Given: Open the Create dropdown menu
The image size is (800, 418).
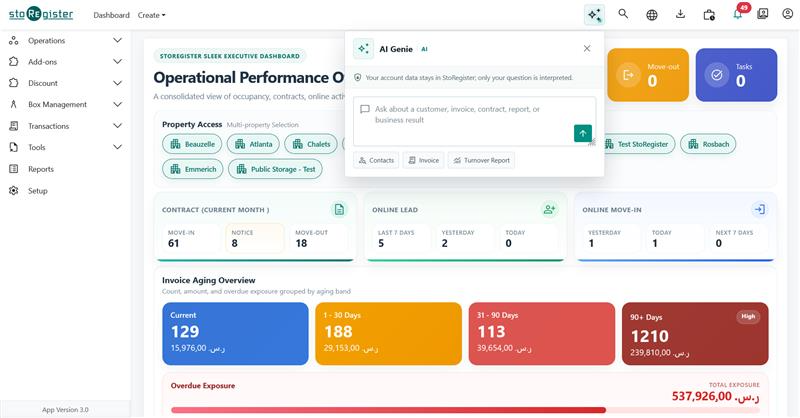Looking at the screenshot, I should coord(152,15).
